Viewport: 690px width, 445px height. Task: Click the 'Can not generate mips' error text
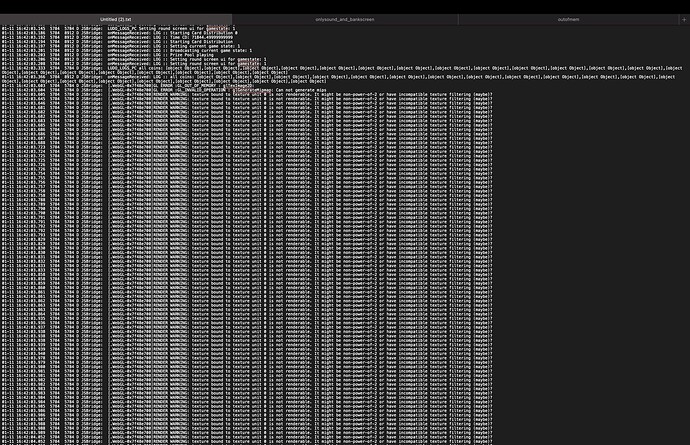tap(301, 90)
